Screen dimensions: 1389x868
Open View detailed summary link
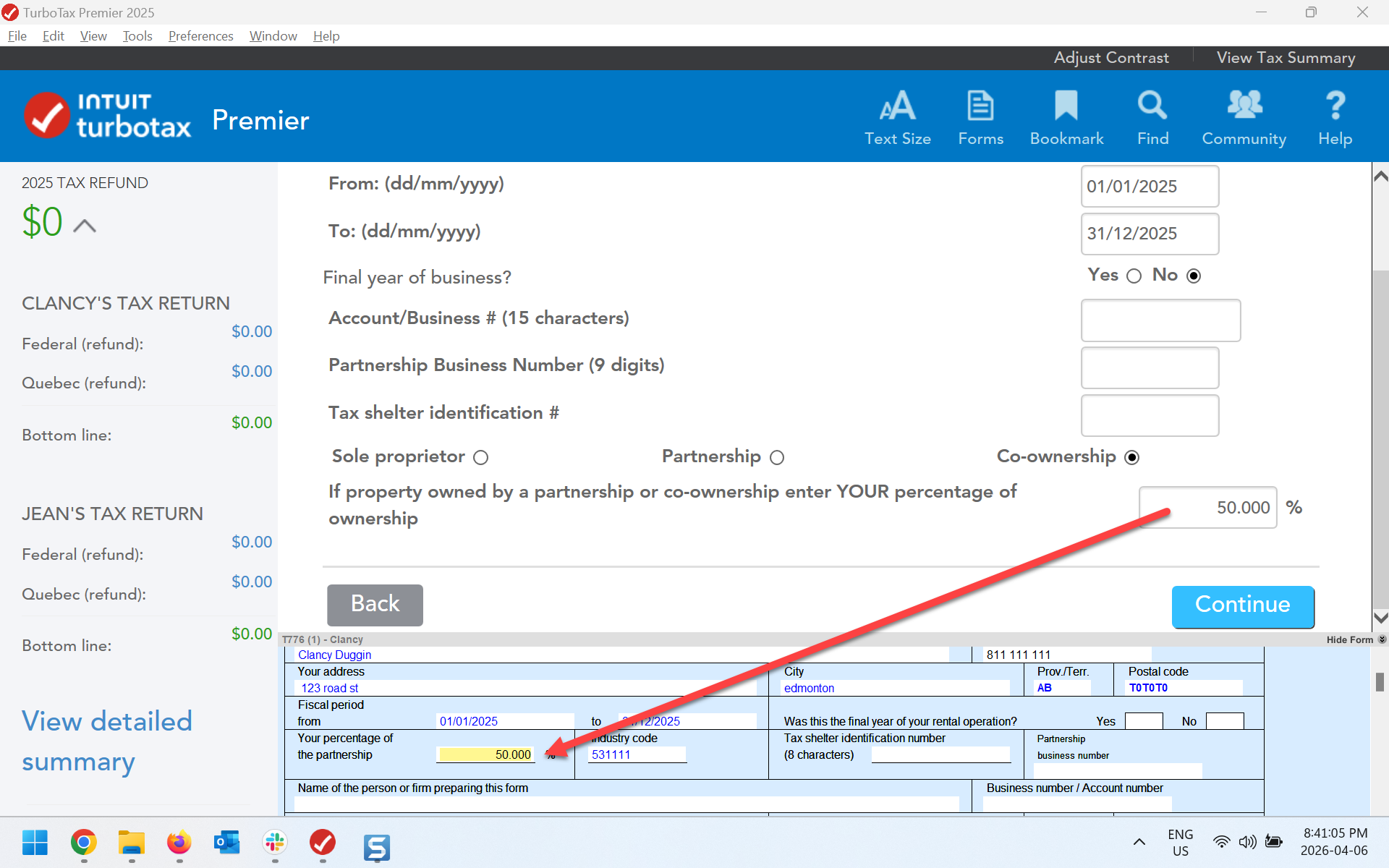point(107,741)
